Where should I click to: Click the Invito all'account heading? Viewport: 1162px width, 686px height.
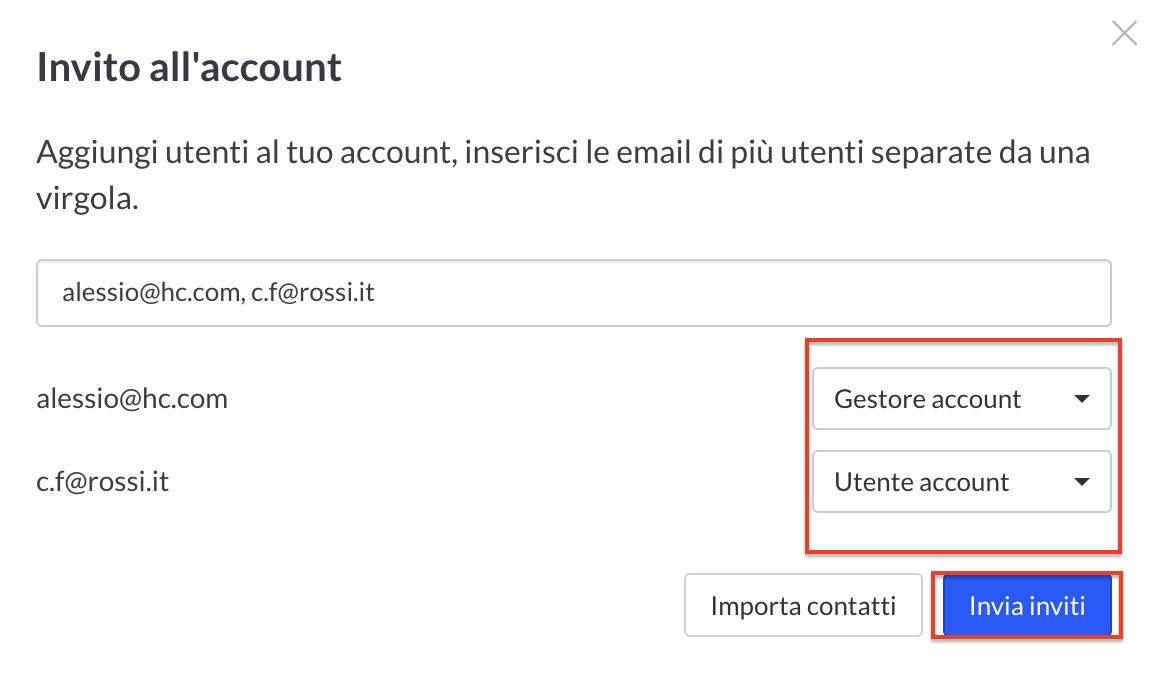189,67
